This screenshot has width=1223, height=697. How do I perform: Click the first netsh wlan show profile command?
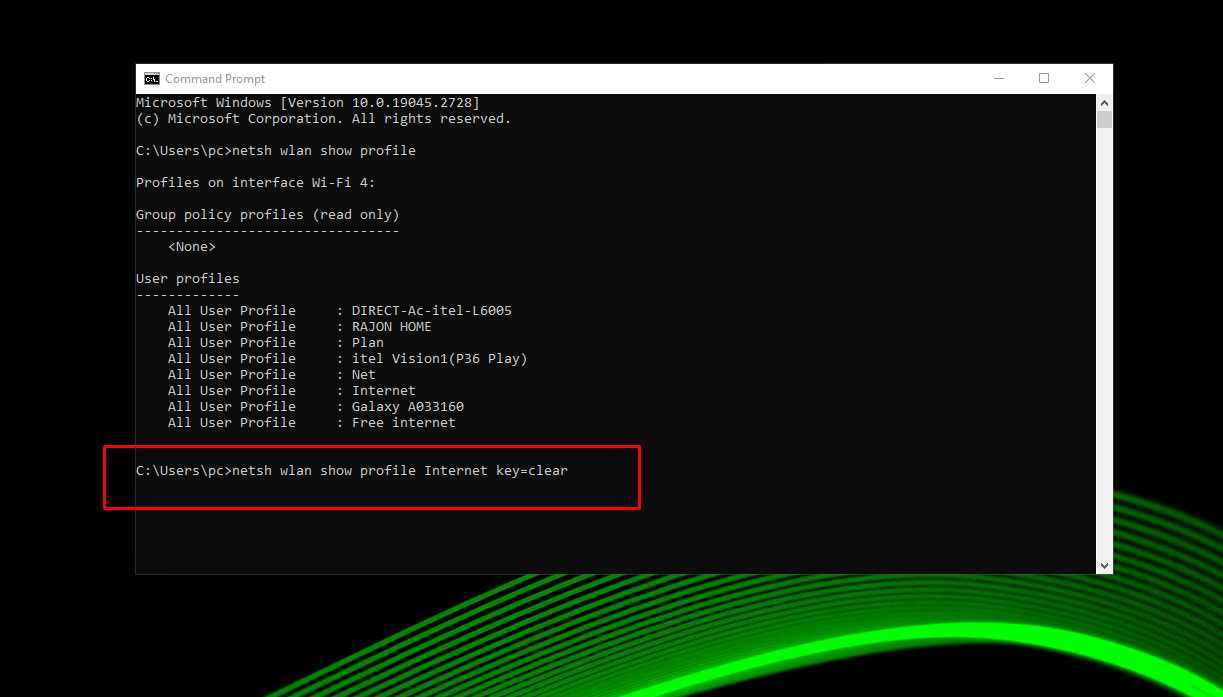tap(276, 150)
